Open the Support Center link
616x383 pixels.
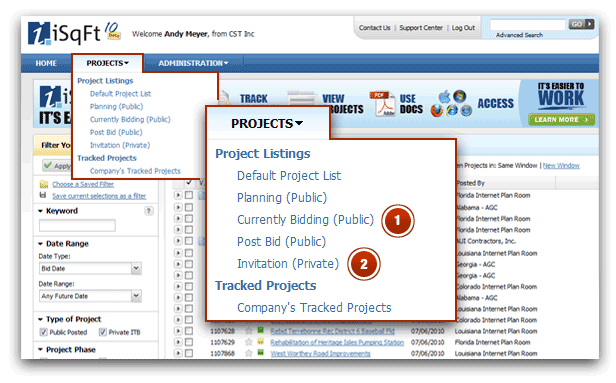pyautogui.click(x=421, y=28)
